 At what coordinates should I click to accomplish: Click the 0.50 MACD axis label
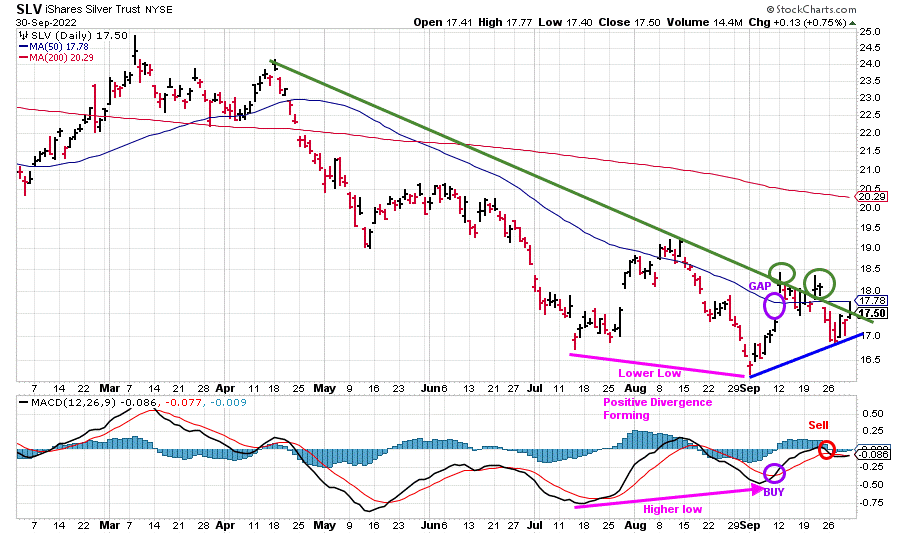872,413
